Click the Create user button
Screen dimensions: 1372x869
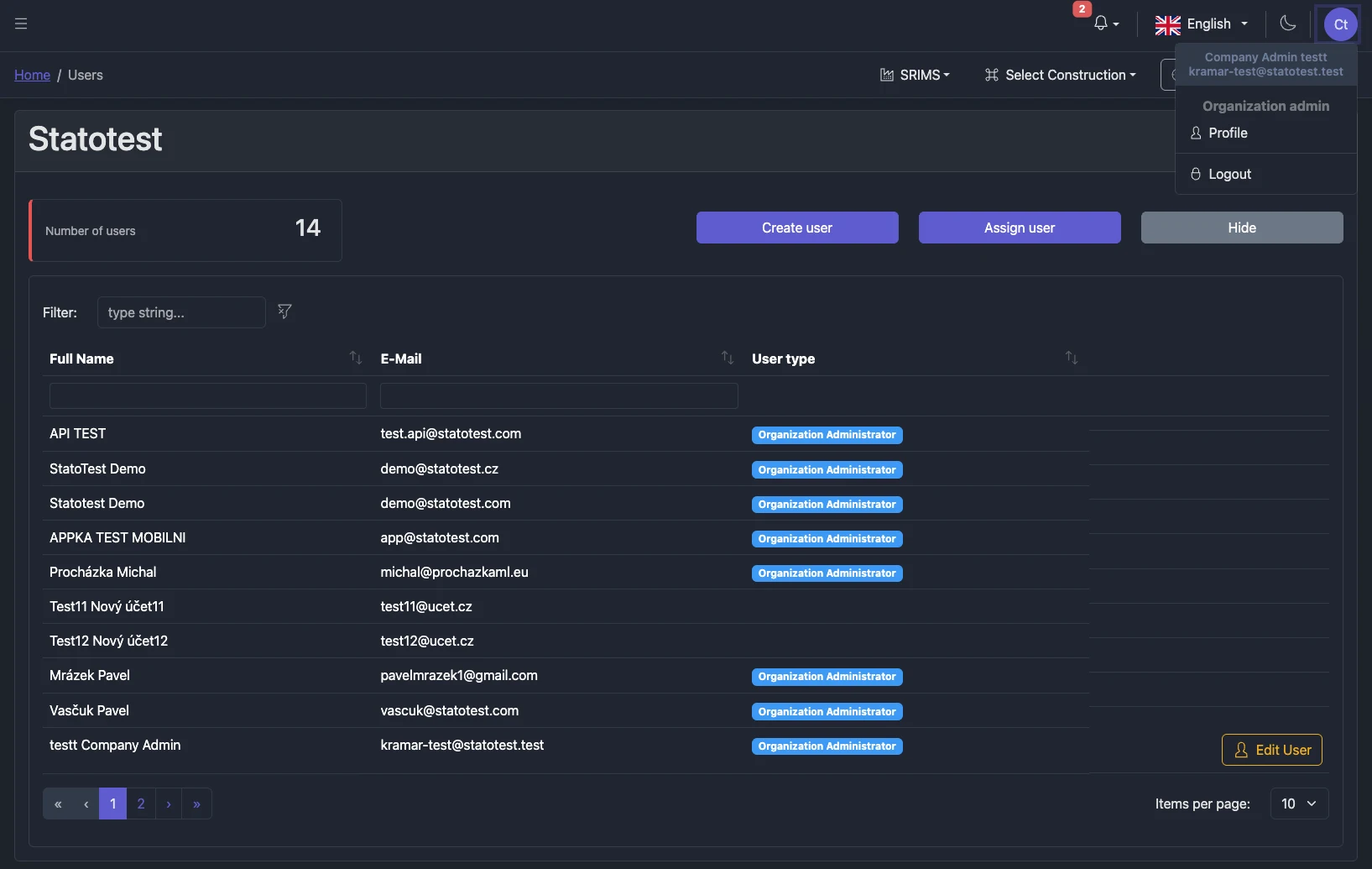coord(796,228)
